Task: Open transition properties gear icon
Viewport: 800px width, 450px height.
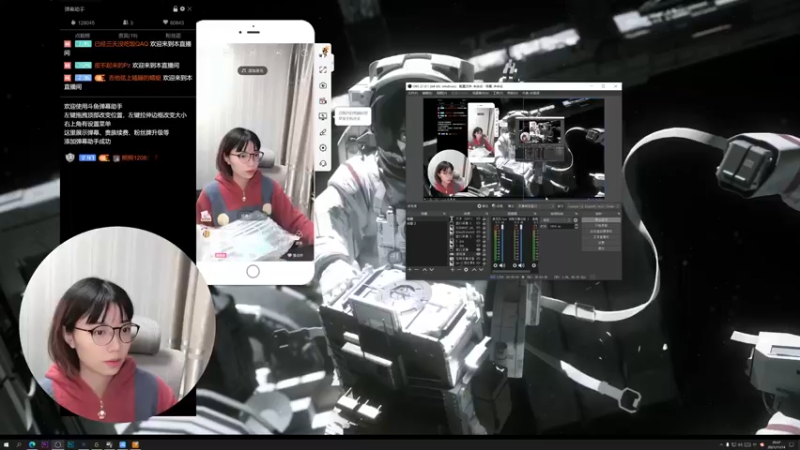Action: 576,220
